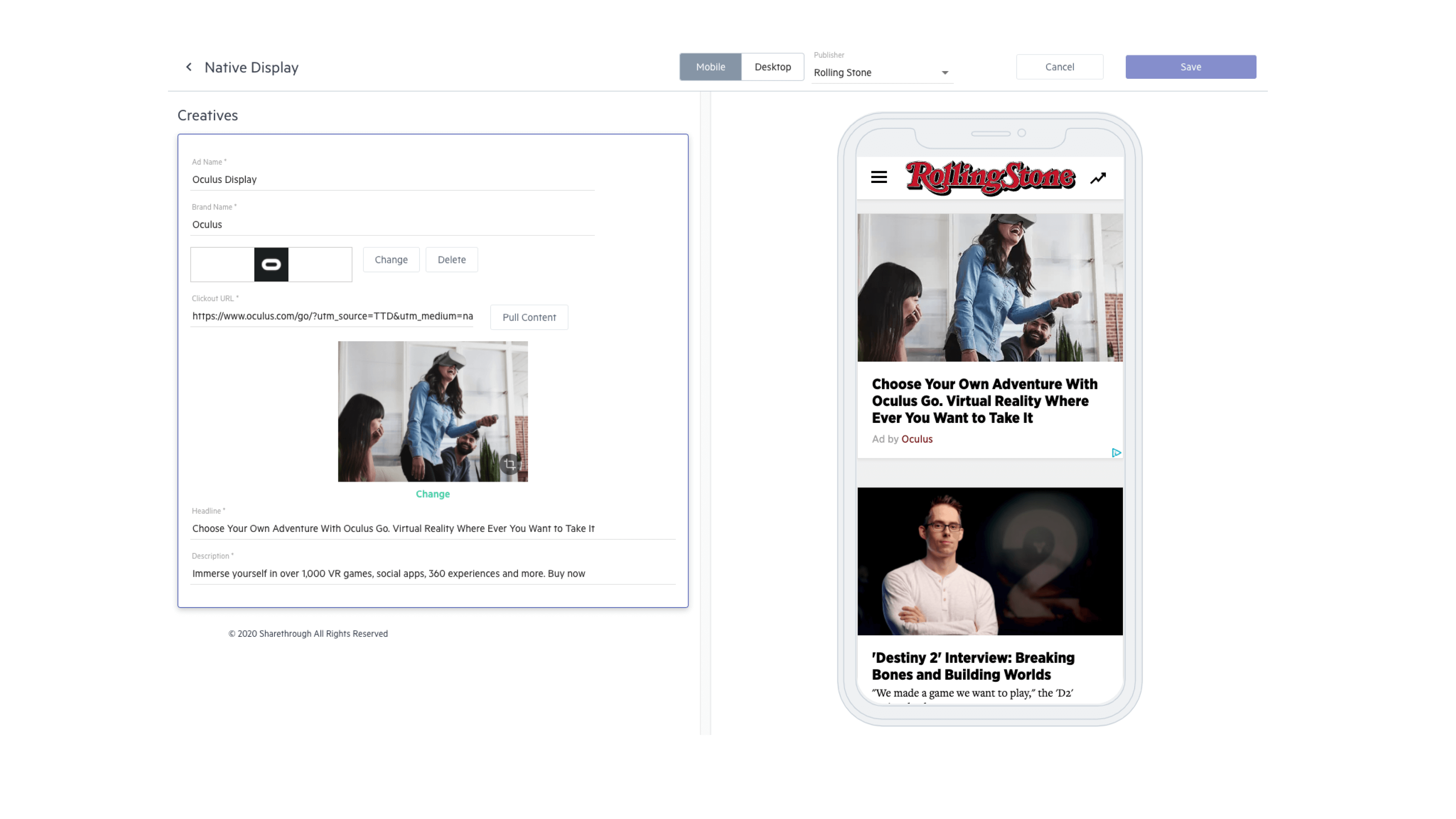Open the Publisher dropdown arrow
1456x819 pixels.
[x=944, y=73]
